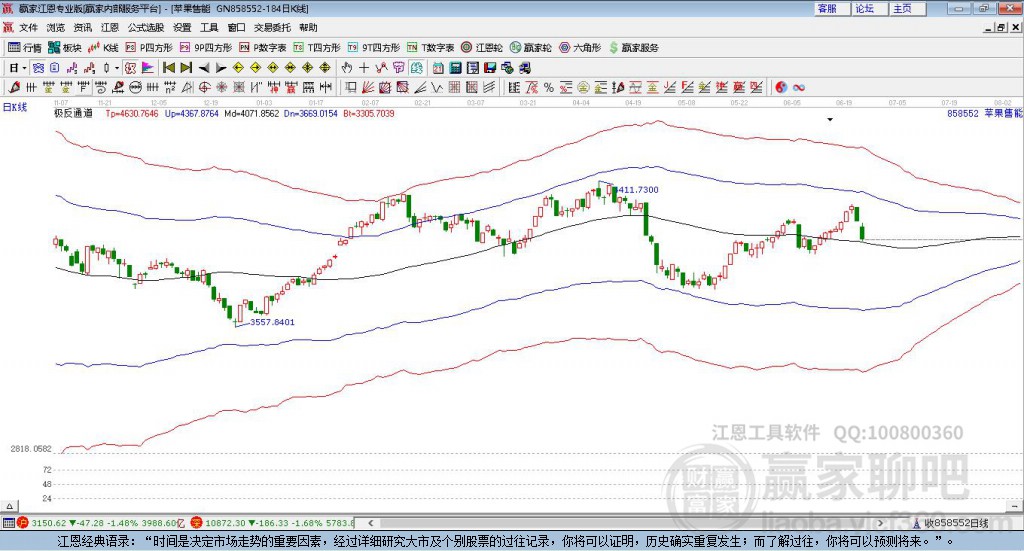Jump to first bar icon
This screenshot has width=1024, height=551.
(168, 68)
